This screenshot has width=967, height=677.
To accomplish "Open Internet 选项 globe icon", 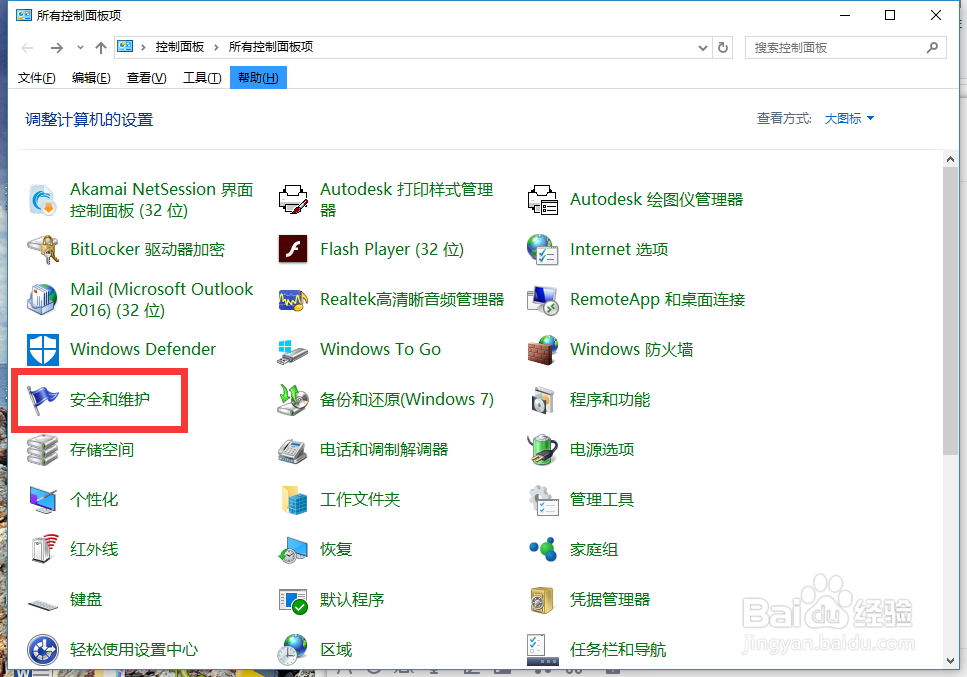I will [x=543, y=249].
